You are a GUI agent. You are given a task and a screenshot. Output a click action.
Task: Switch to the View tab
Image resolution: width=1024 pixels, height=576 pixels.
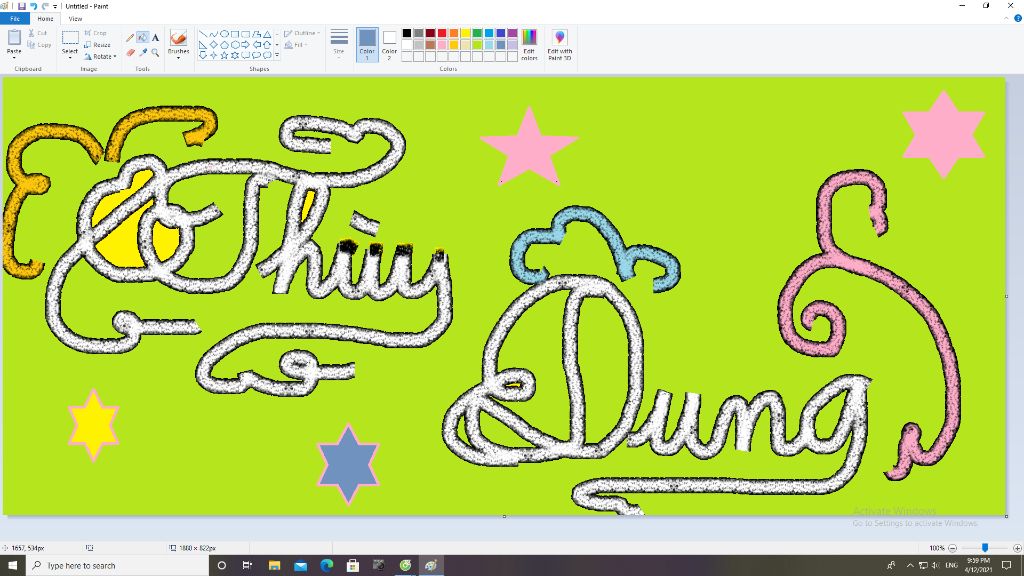tap(75, 19)
